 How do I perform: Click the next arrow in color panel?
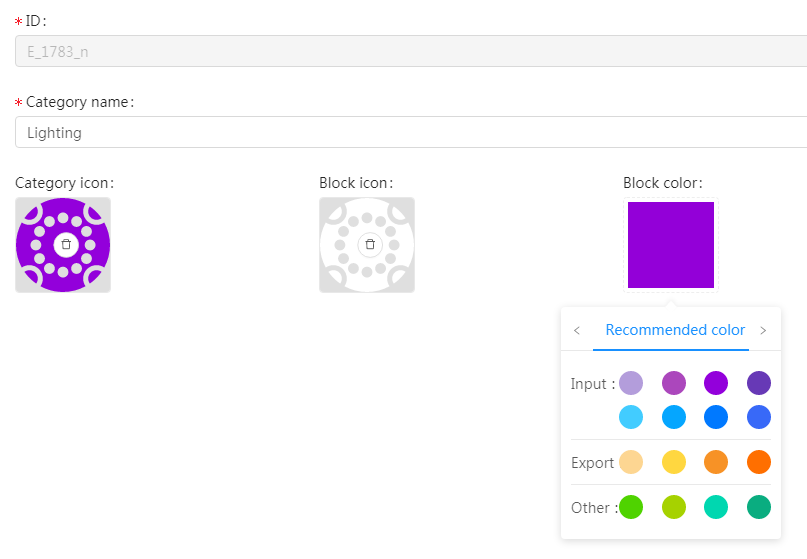(763, 331)
